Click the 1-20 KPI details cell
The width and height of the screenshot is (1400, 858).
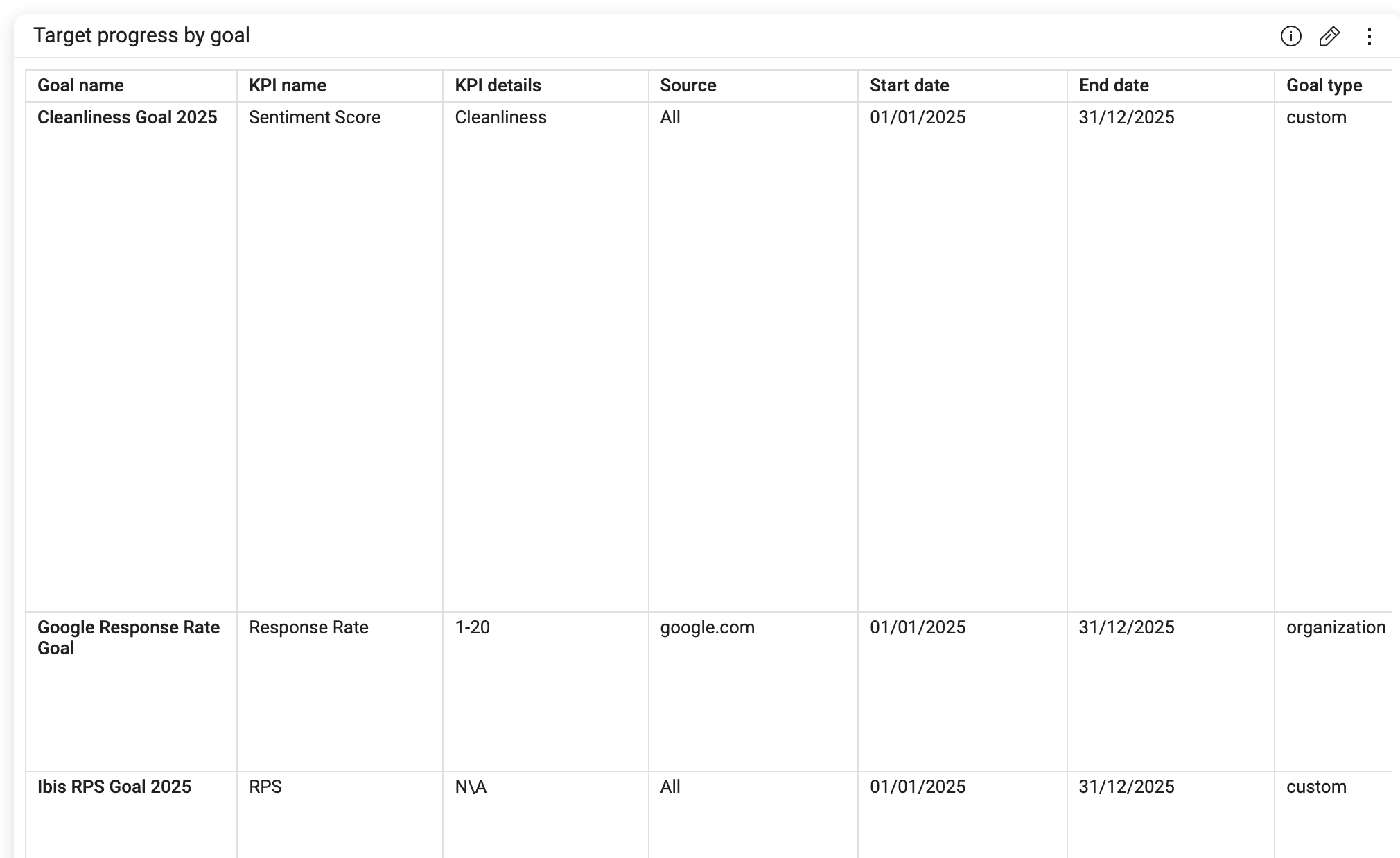click(472, 627)
